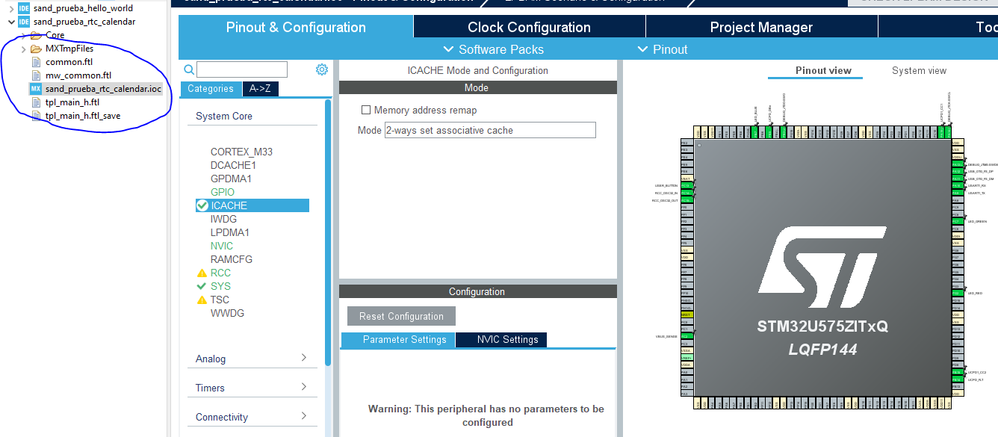Collapse the sand_prueba_rtc_calendar project tree

[11, 22]
